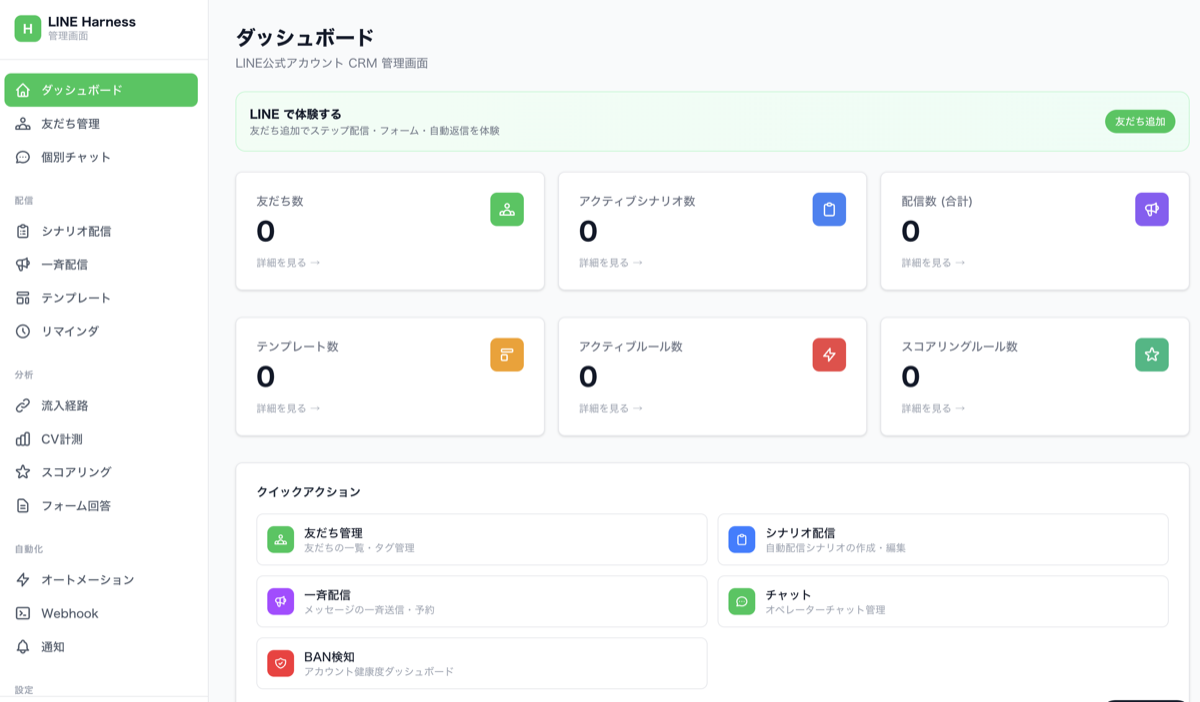Viewport: 1200px width, 702px height.
Task: Click the green person icon on 友だち数 card
Action: [x=507, y=209]
